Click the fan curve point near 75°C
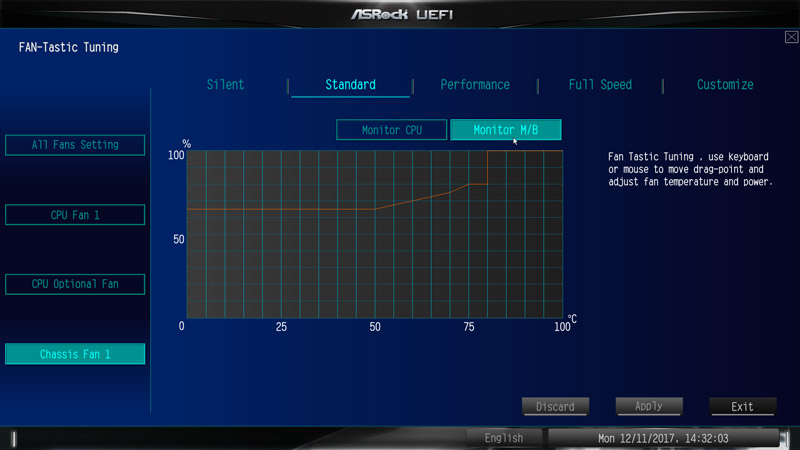The height and width of the screenshot is (450, 800). (x=468, y=184)
